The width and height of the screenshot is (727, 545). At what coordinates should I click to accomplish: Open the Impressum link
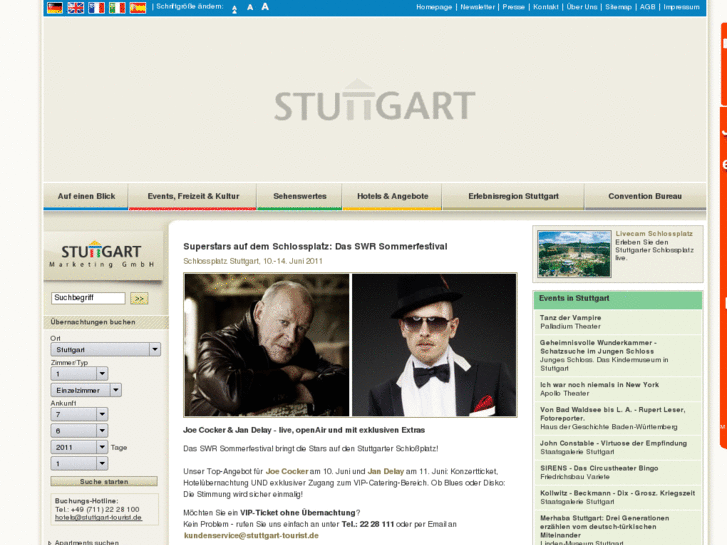tap(681, 7)
